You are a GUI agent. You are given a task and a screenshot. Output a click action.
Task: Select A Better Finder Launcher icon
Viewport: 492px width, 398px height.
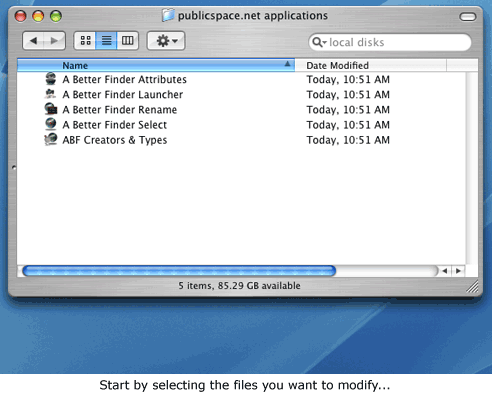pos(51,94)
